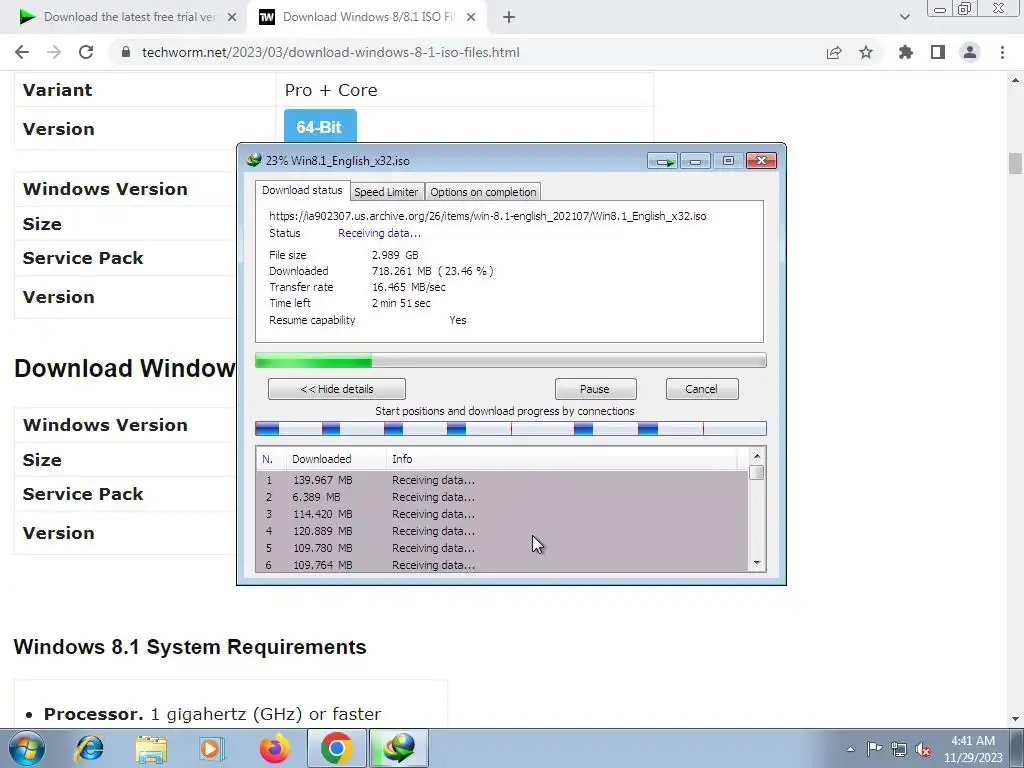Click the 16.465 MB/sec transfer rate value

click(409, 287)
